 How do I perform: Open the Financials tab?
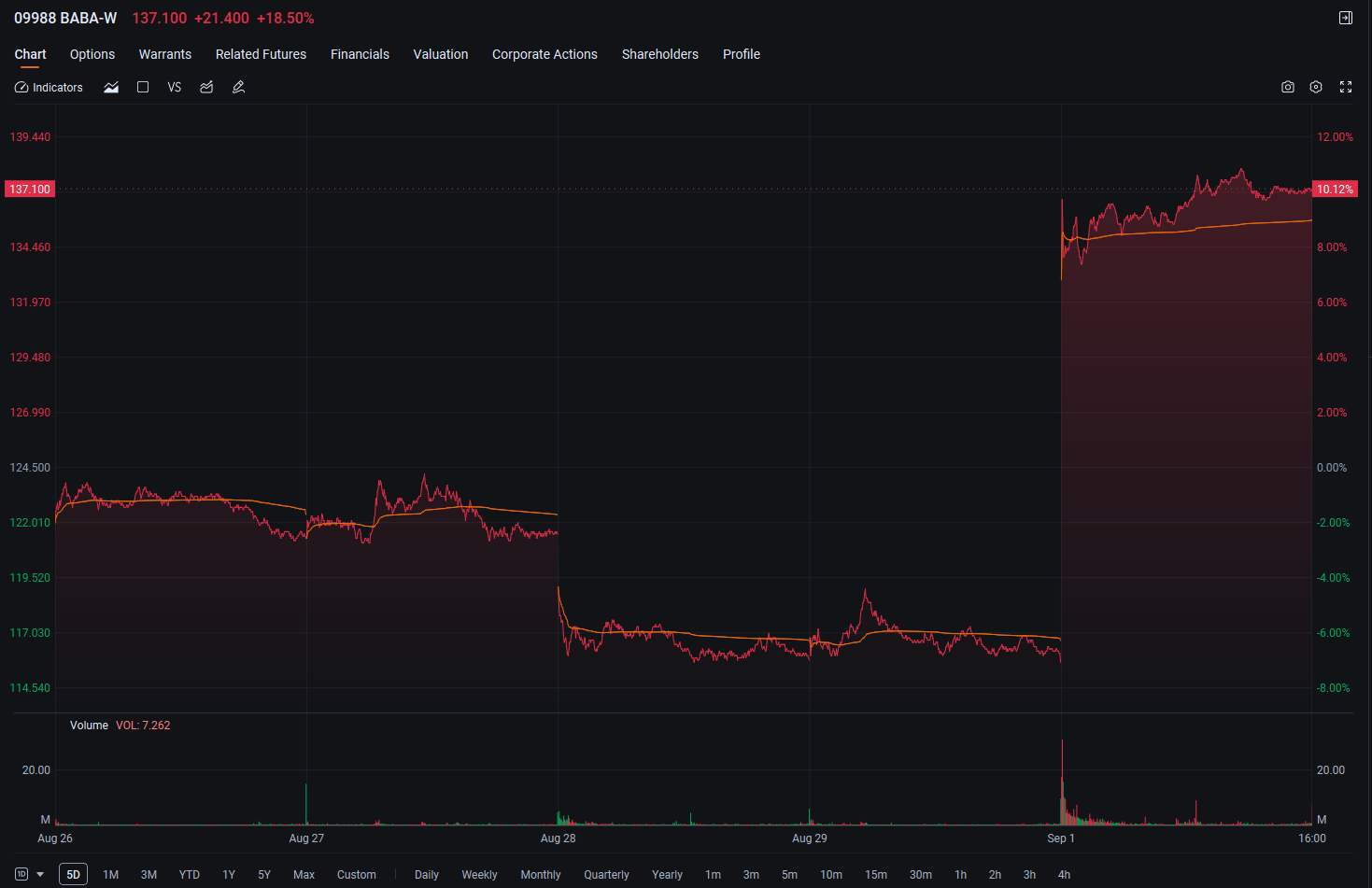pos(360,54)
